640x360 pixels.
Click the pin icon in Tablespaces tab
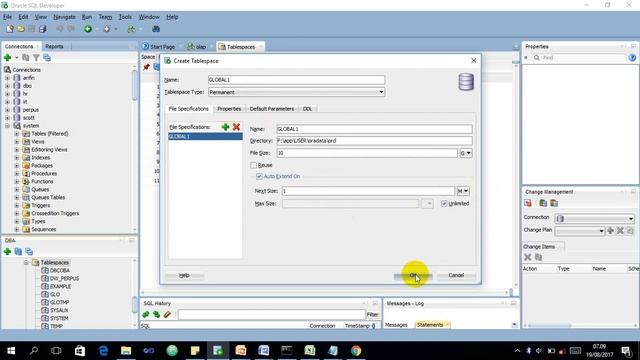point(146,67)
